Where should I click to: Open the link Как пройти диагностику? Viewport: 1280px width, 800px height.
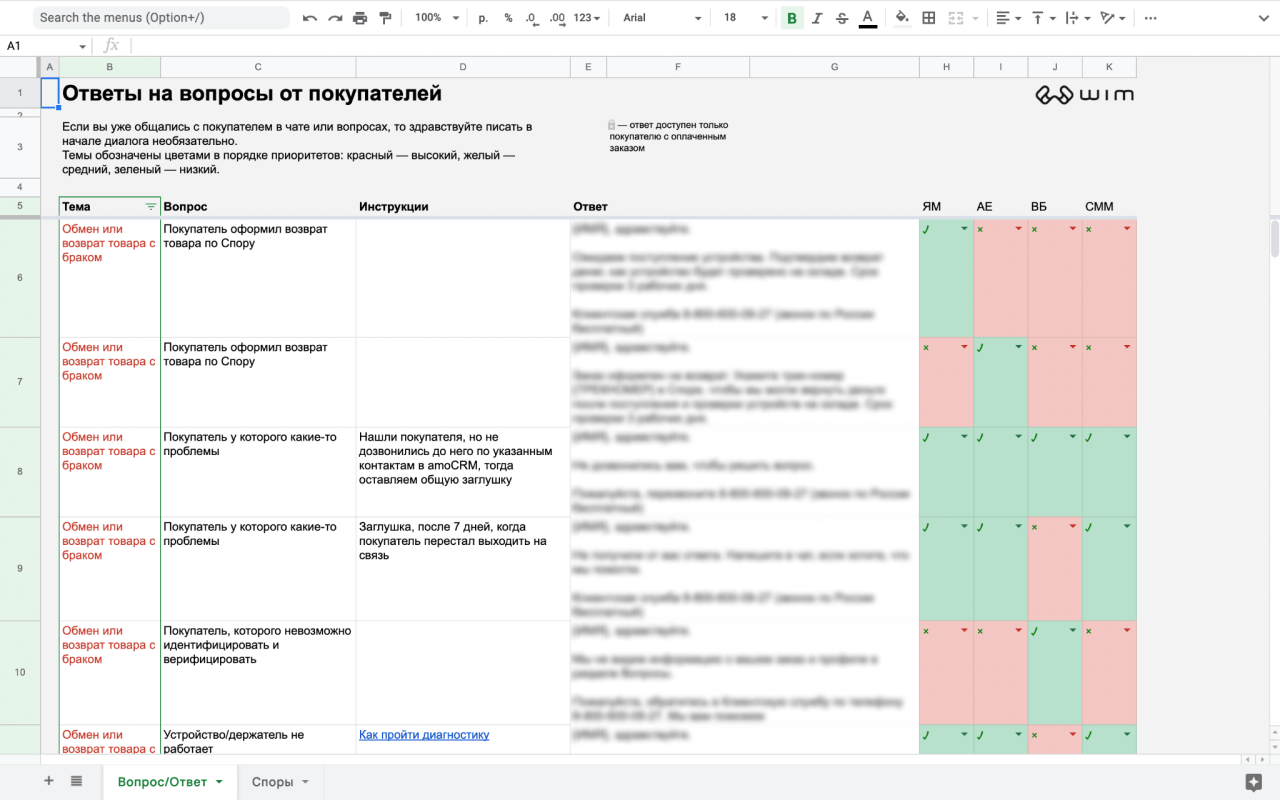(x=424, y=734)
